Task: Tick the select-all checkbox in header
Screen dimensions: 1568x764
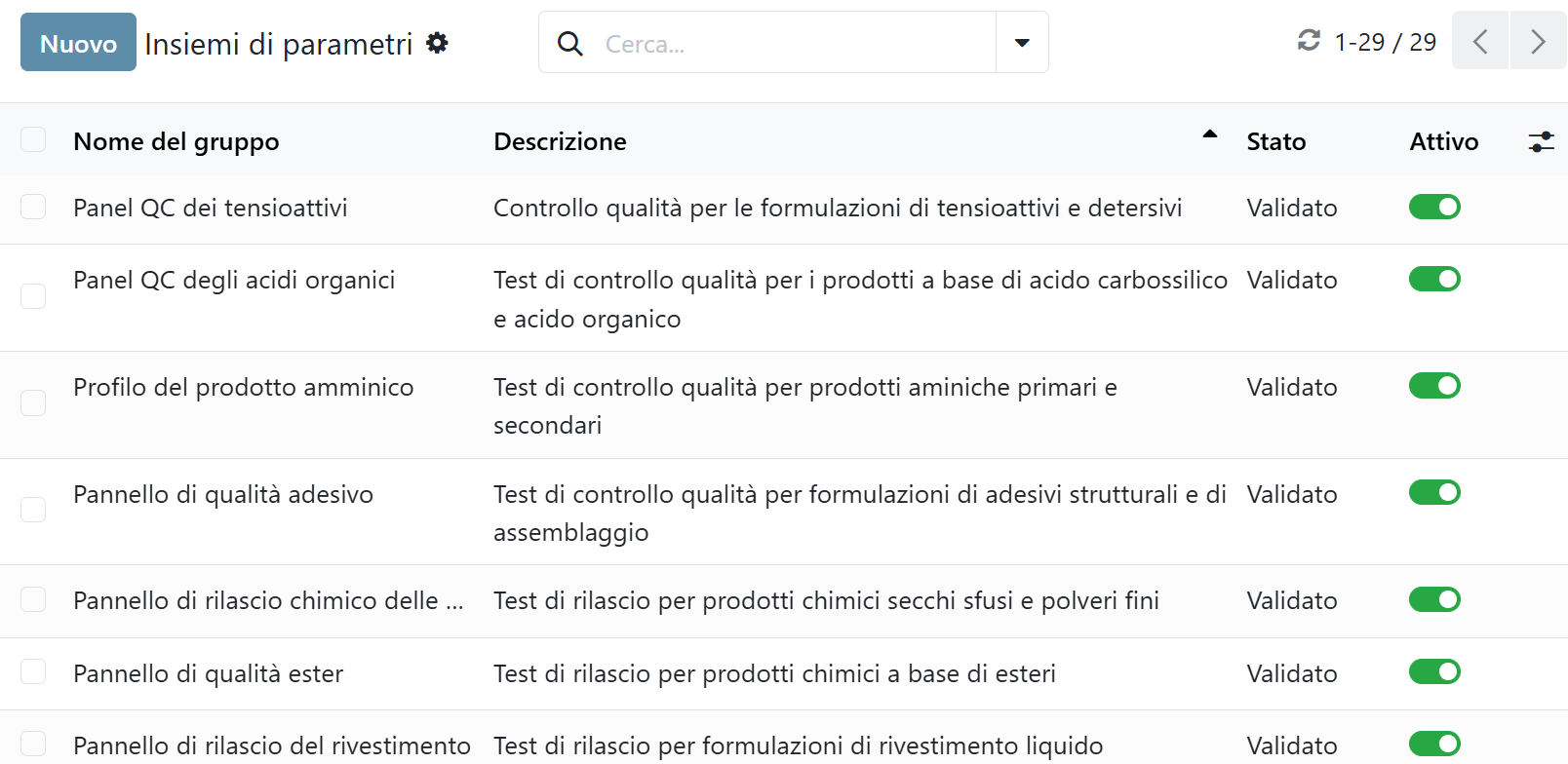Action: (x=33, y=140)
